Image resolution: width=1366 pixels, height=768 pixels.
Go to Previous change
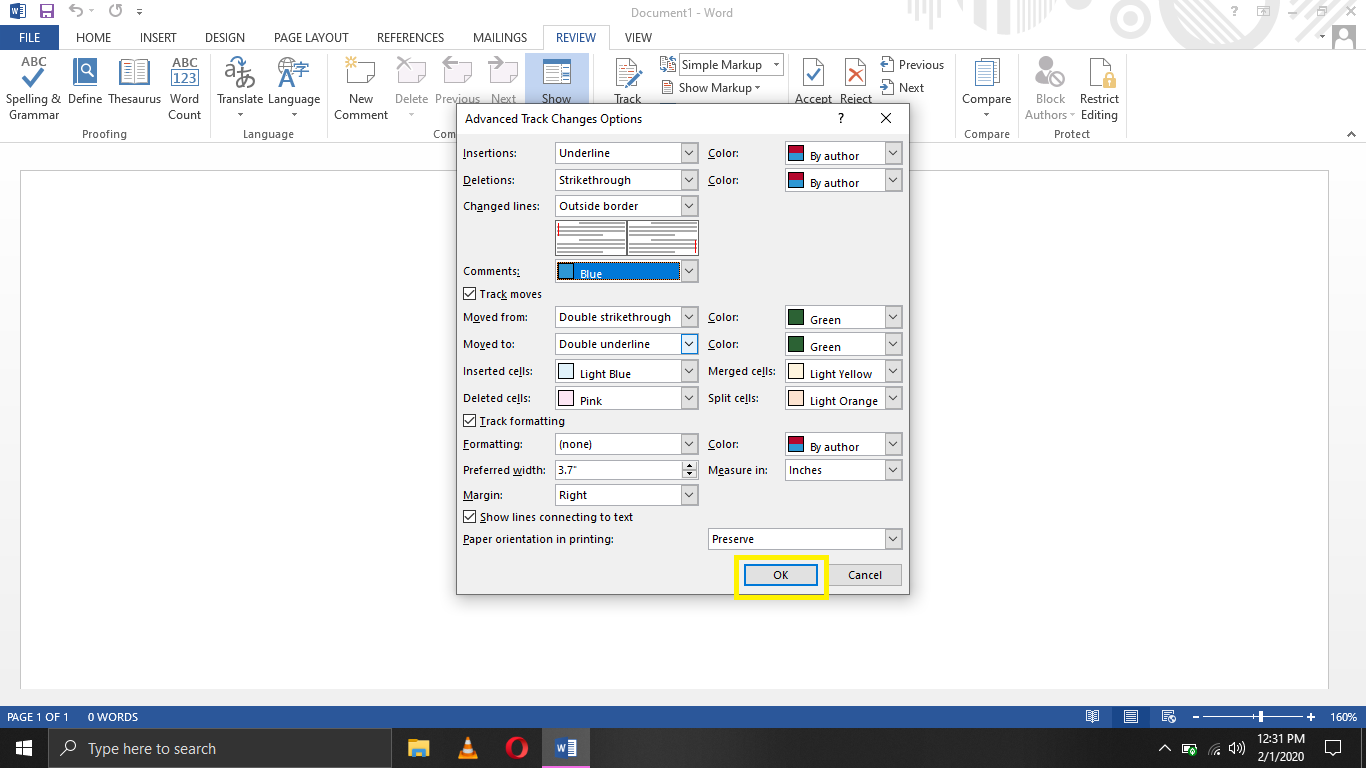(912, 64)
